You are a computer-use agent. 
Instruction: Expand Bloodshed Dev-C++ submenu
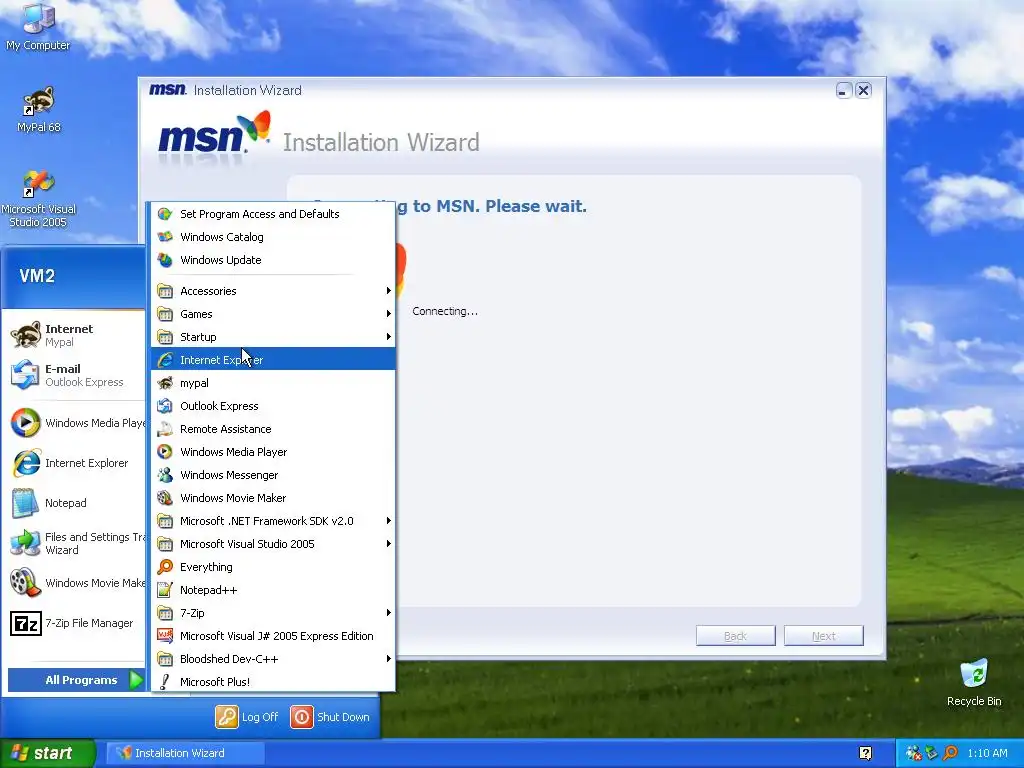[273, 659]
